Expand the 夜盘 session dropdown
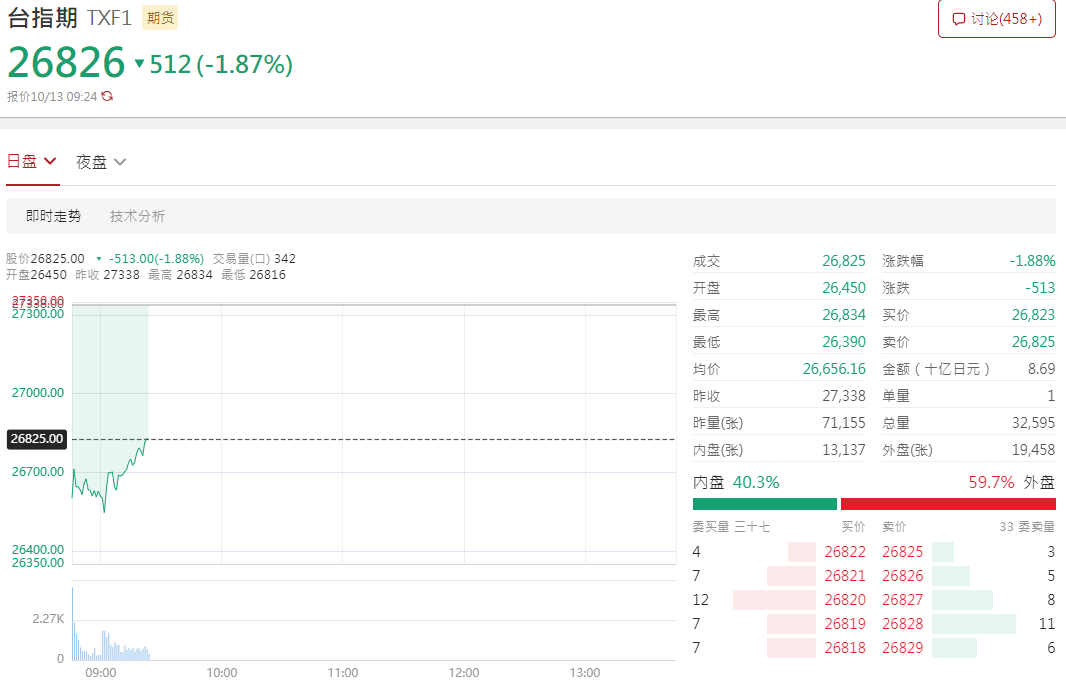 (101, 162)
